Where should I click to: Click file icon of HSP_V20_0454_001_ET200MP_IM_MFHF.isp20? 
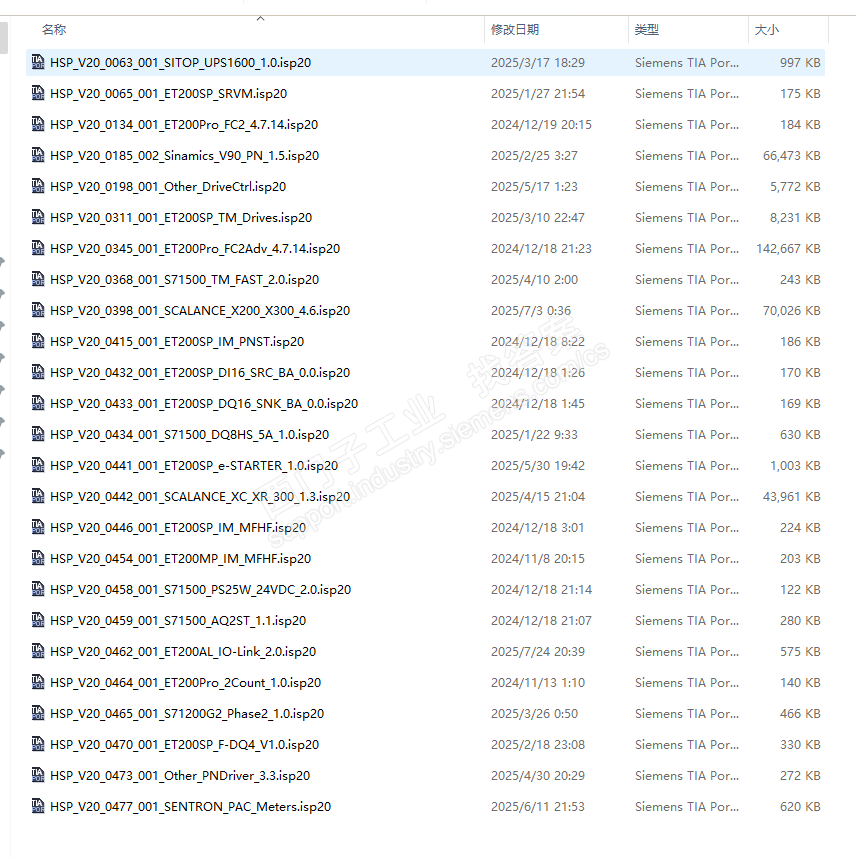(x=38, y=558)
